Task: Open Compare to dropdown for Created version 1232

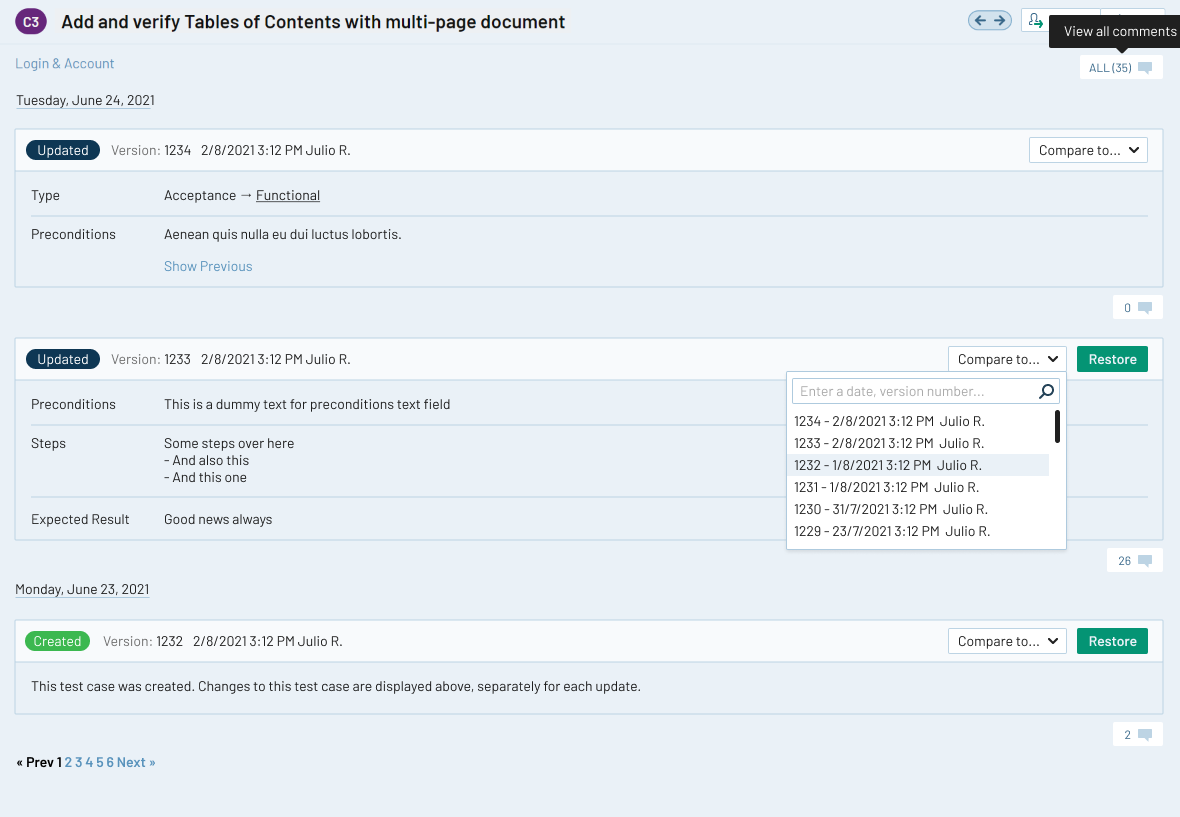Action: [x=1007, y=641]
